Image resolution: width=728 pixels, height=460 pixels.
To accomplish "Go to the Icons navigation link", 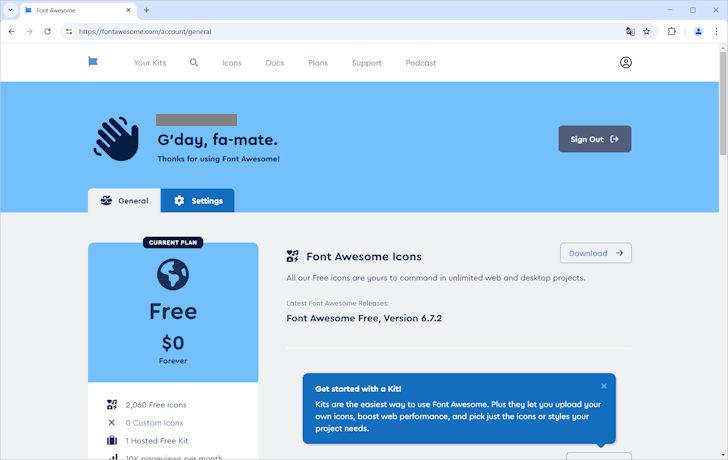I will point(232,63).
